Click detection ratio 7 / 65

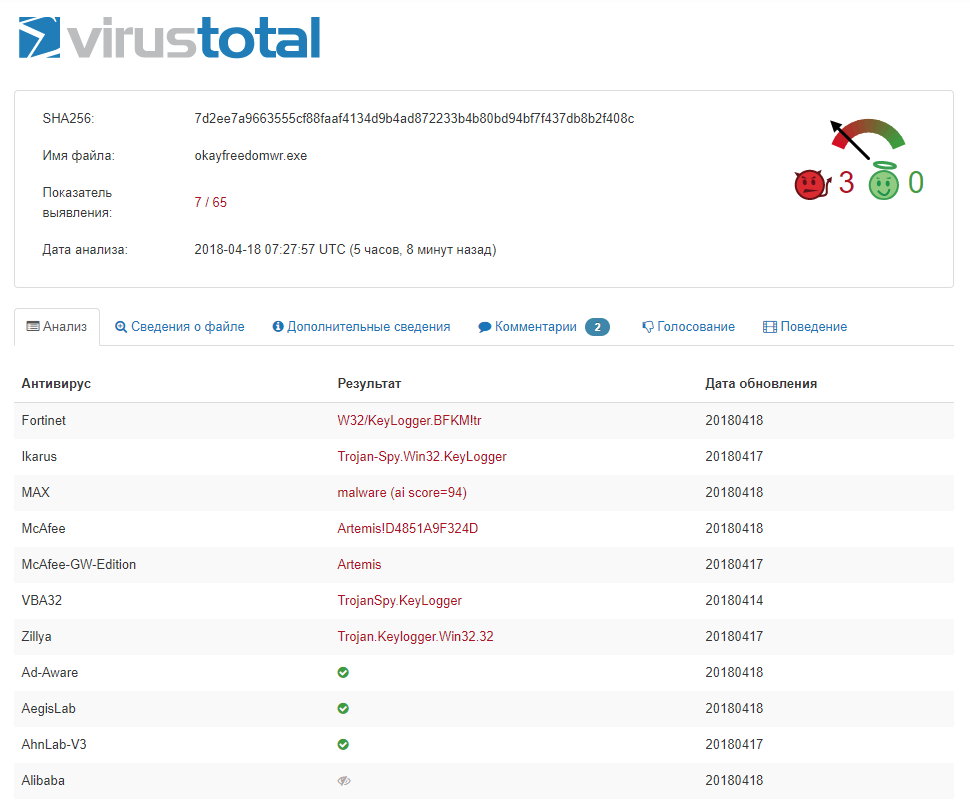tap(210, 202)
